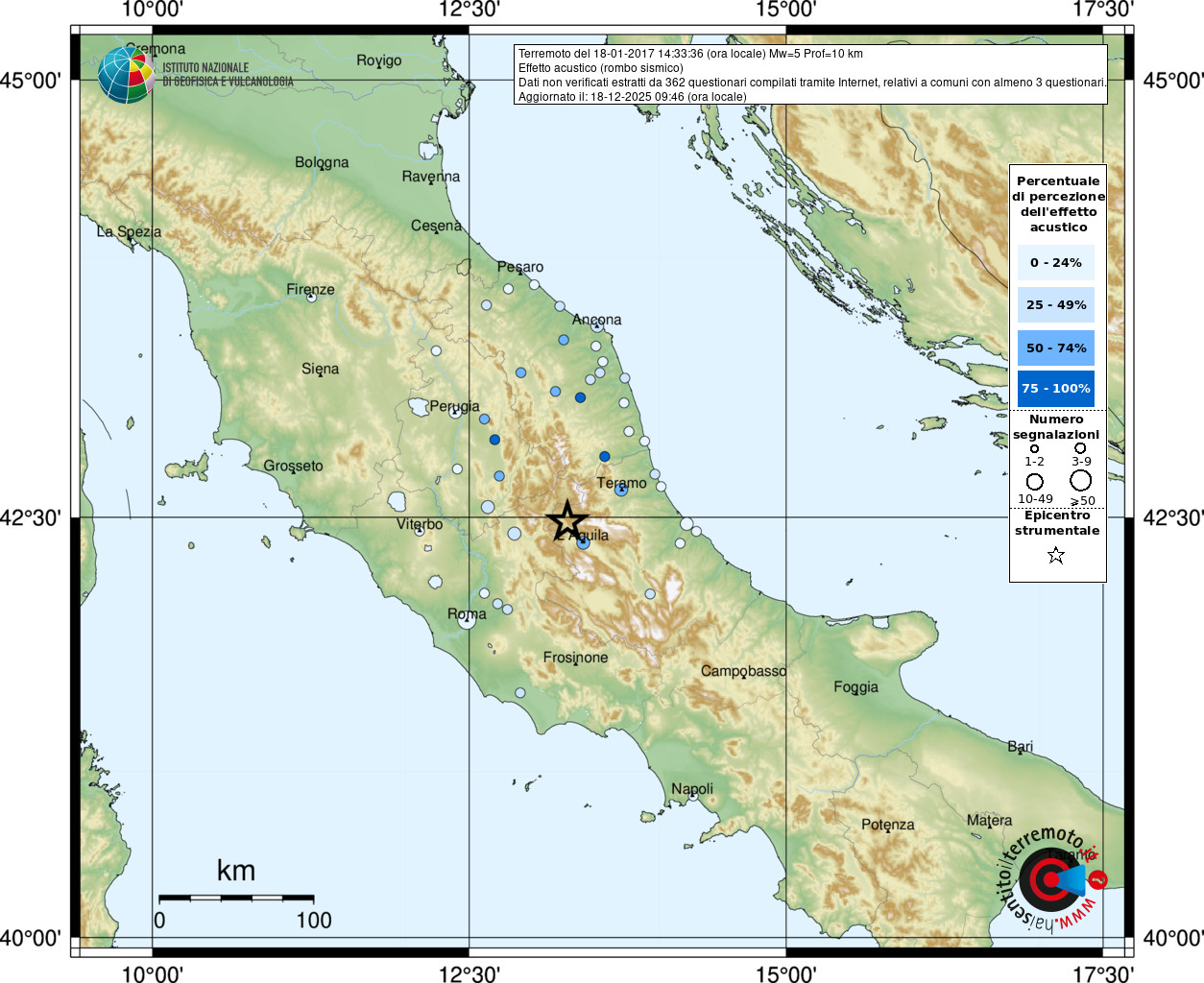This screenshot has width=1204, height=983.
Task: Click the km scale bar
Action: tap(235, 899)
